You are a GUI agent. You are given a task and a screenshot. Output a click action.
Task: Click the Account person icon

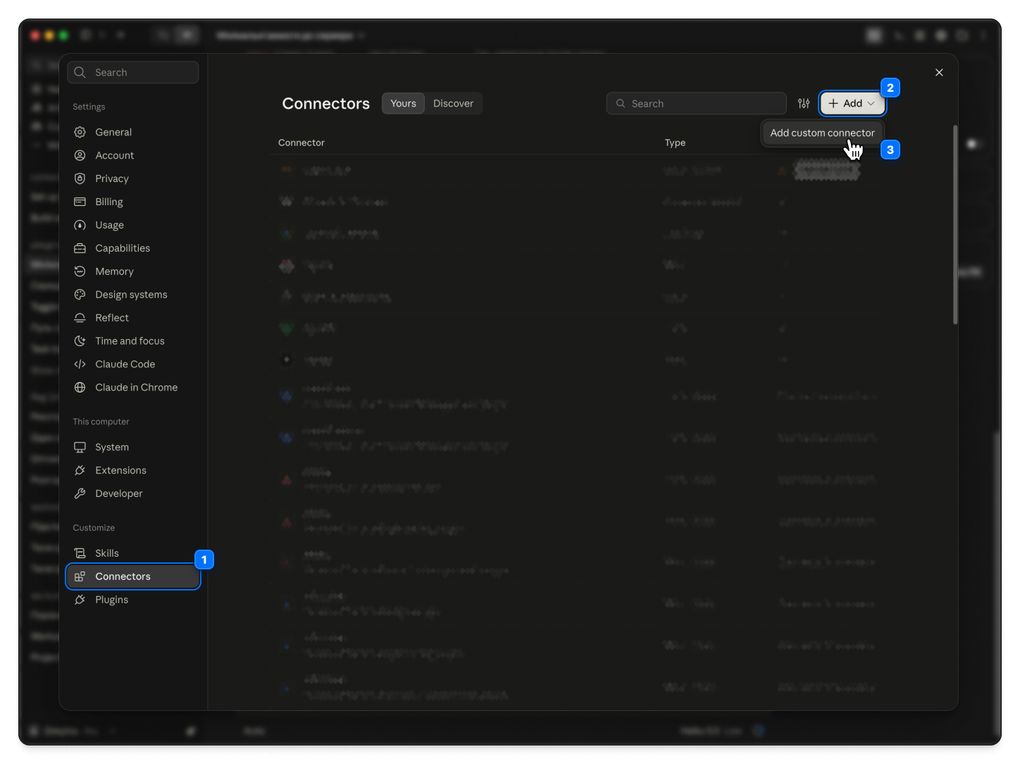click(x=80, y=156)
